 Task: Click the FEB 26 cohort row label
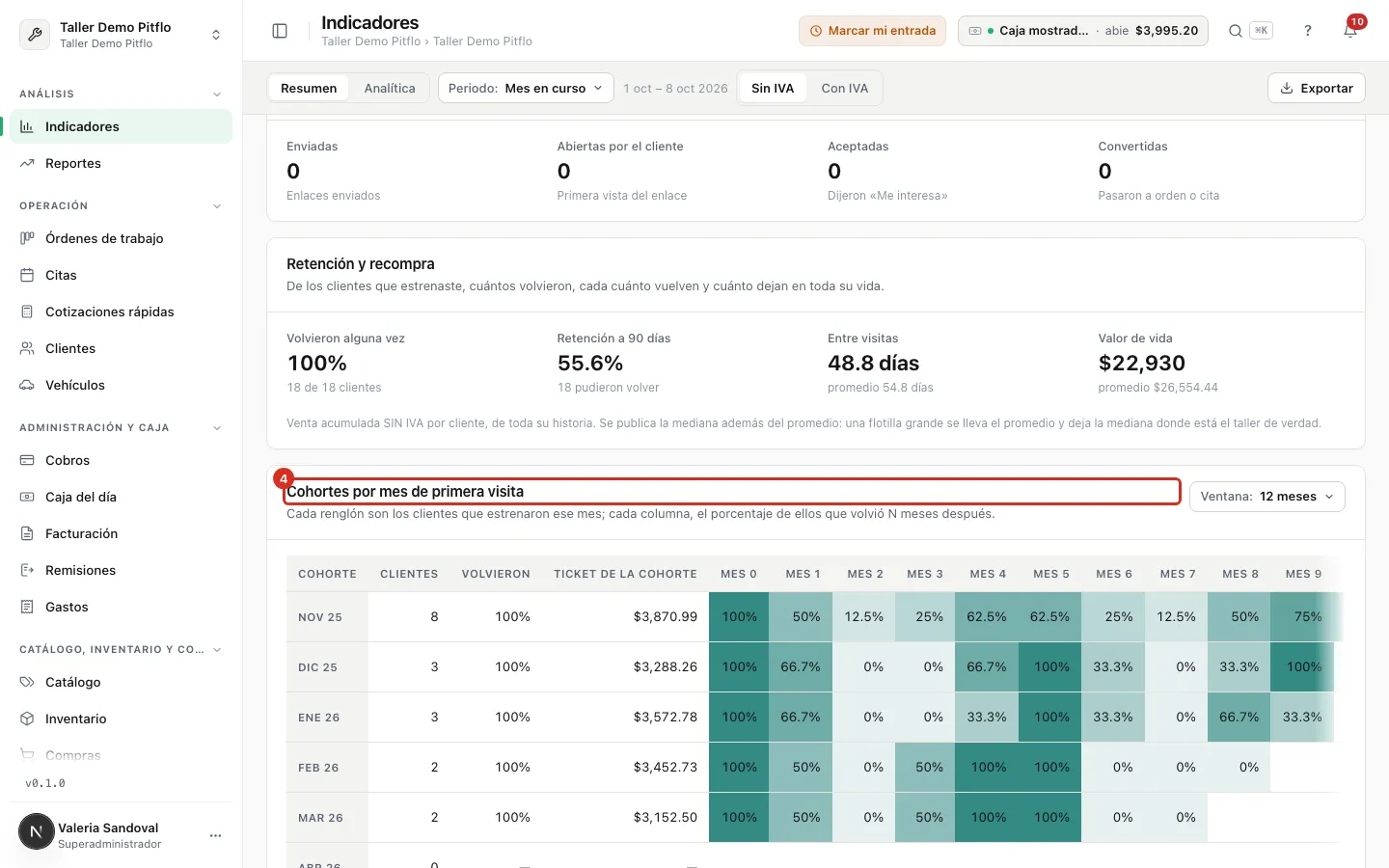[x=318, y=768]
